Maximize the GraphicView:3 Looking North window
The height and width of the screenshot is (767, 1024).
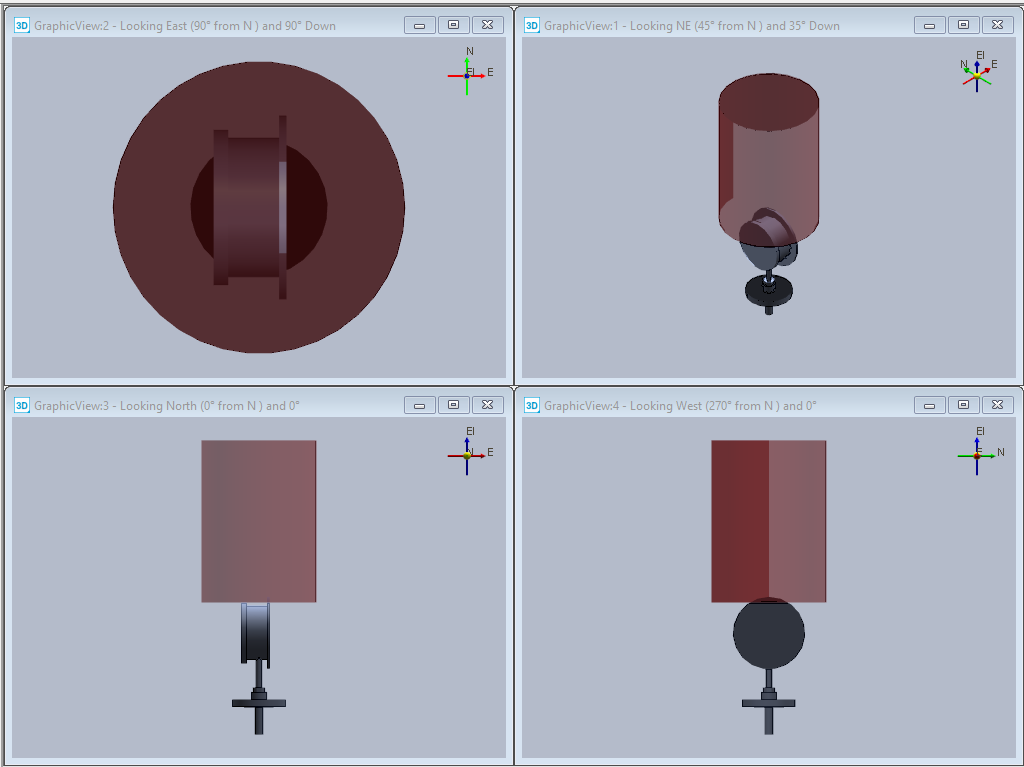pyautogui.click(x=453, y=405)
